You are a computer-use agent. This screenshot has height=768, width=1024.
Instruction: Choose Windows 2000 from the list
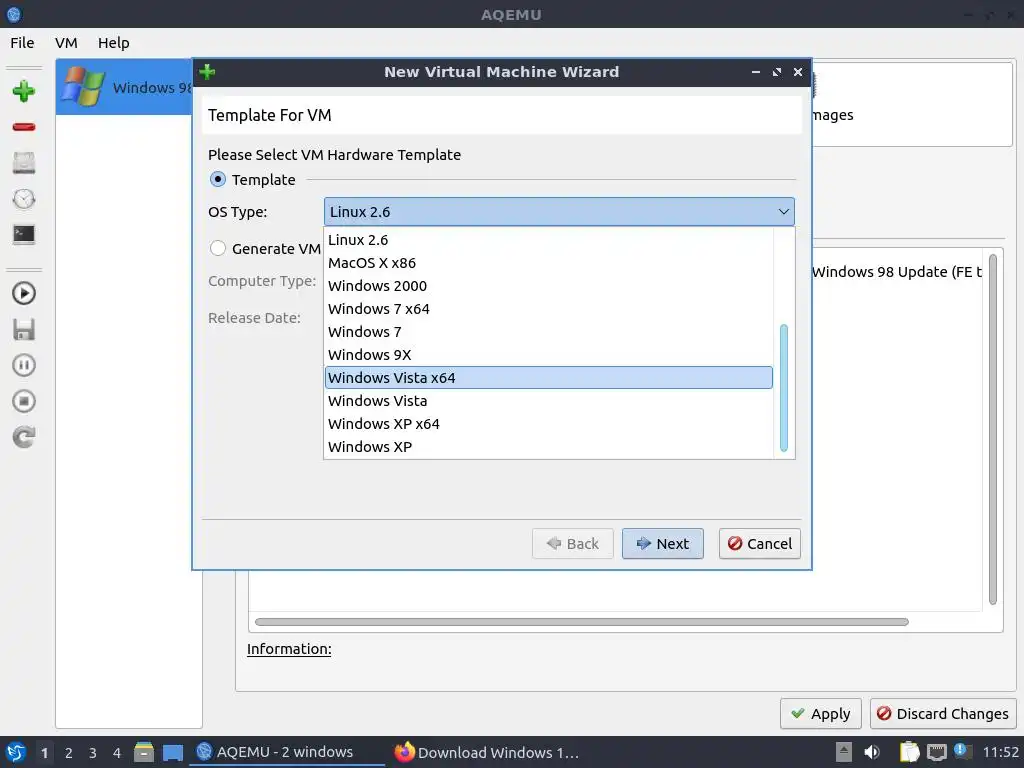(549, 285)
